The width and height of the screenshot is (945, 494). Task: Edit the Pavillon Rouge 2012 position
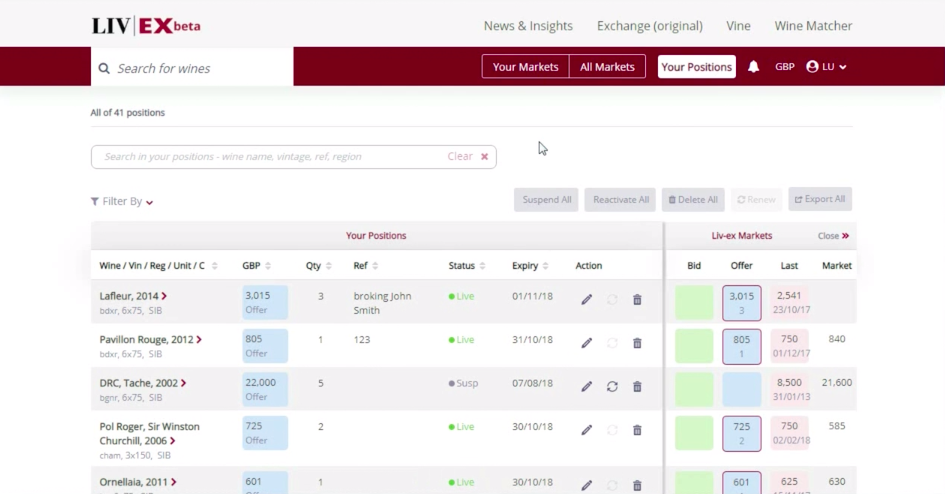pyautogui.click(x=586, y=343)
